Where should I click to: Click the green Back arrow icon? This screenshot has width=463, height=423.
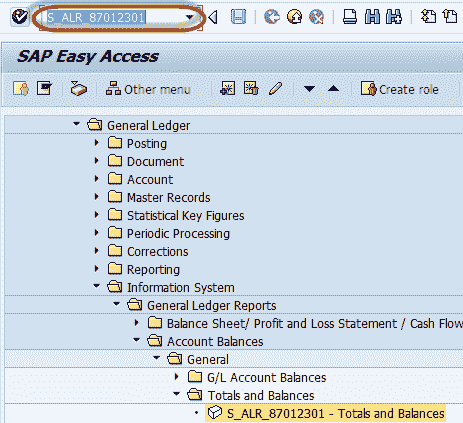tap(272, 16)
